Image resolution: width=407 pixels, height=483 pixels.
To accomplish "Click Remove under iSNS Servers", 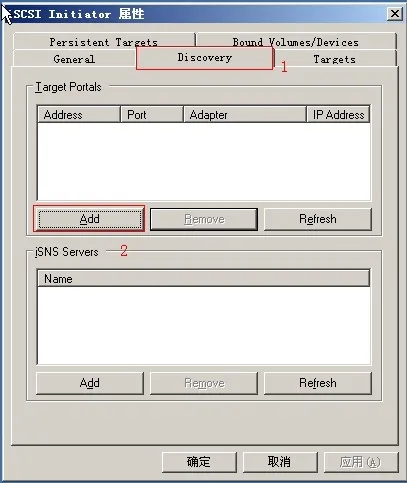I will tap(204, 383).
